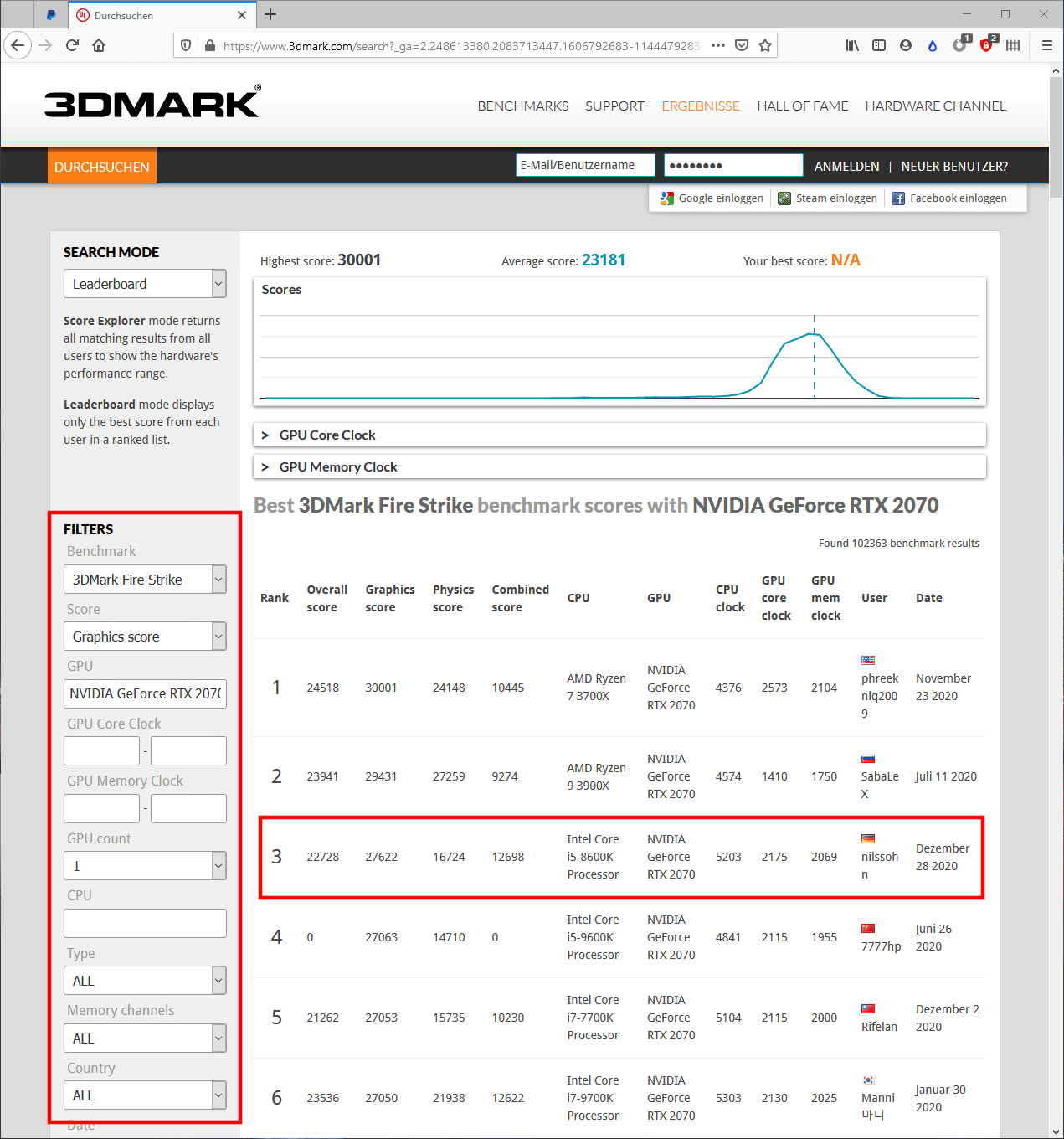Toggle the browser sidebar

[x=879, y=45]
